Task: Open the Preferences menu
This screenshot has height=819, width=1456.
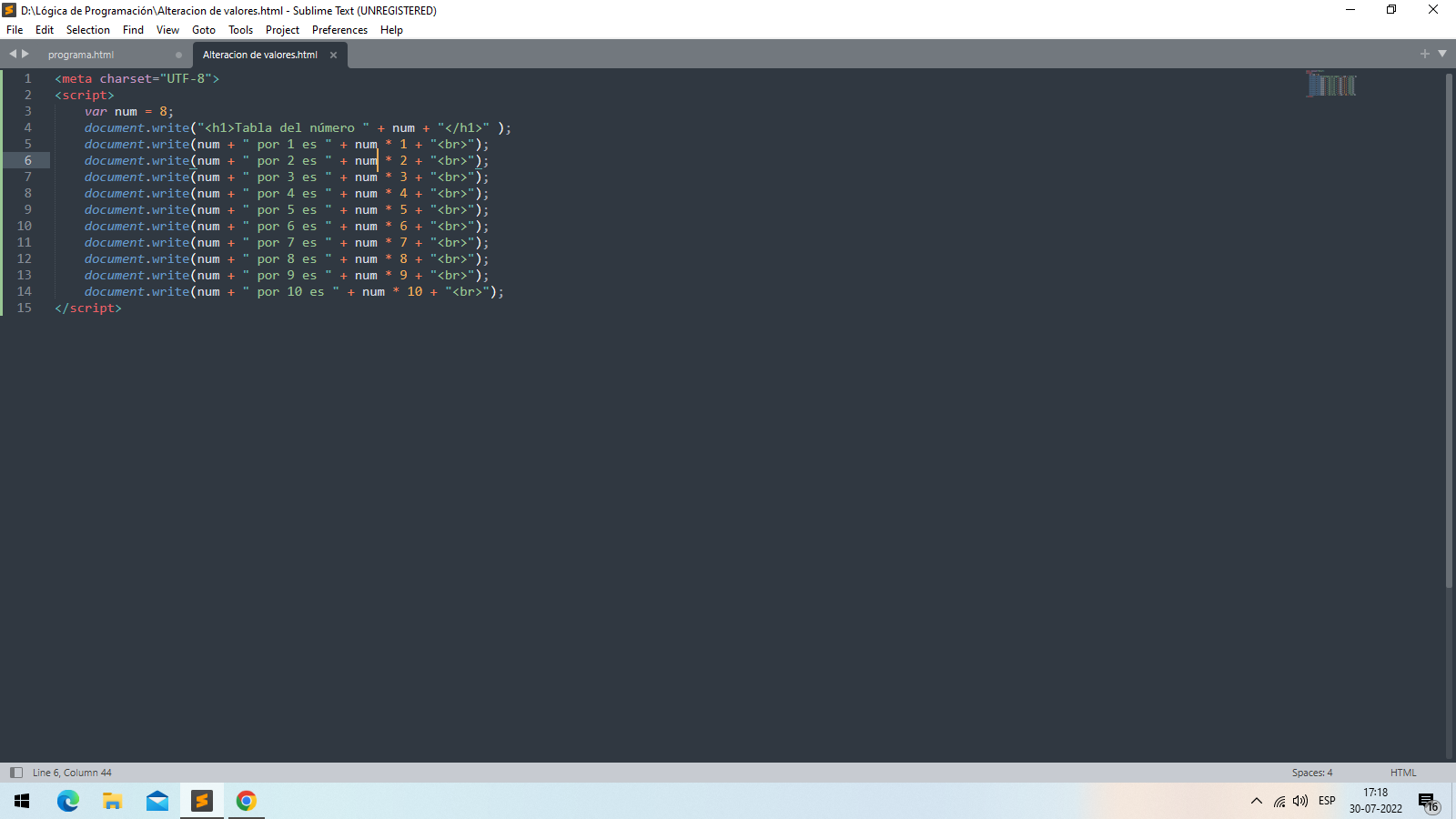Action: coord(339,30)
